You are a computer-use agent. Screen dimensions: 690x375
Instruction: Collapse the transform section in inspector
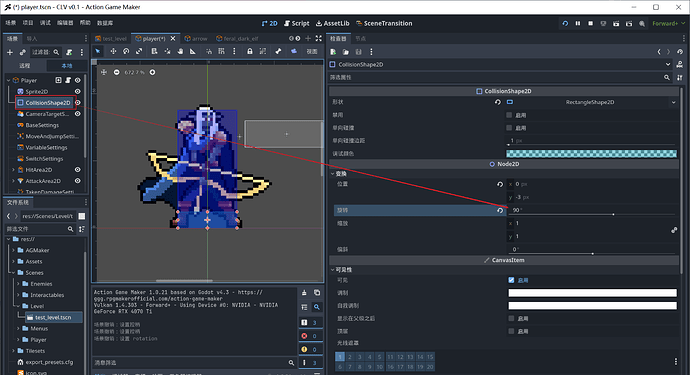click(333, 174)
